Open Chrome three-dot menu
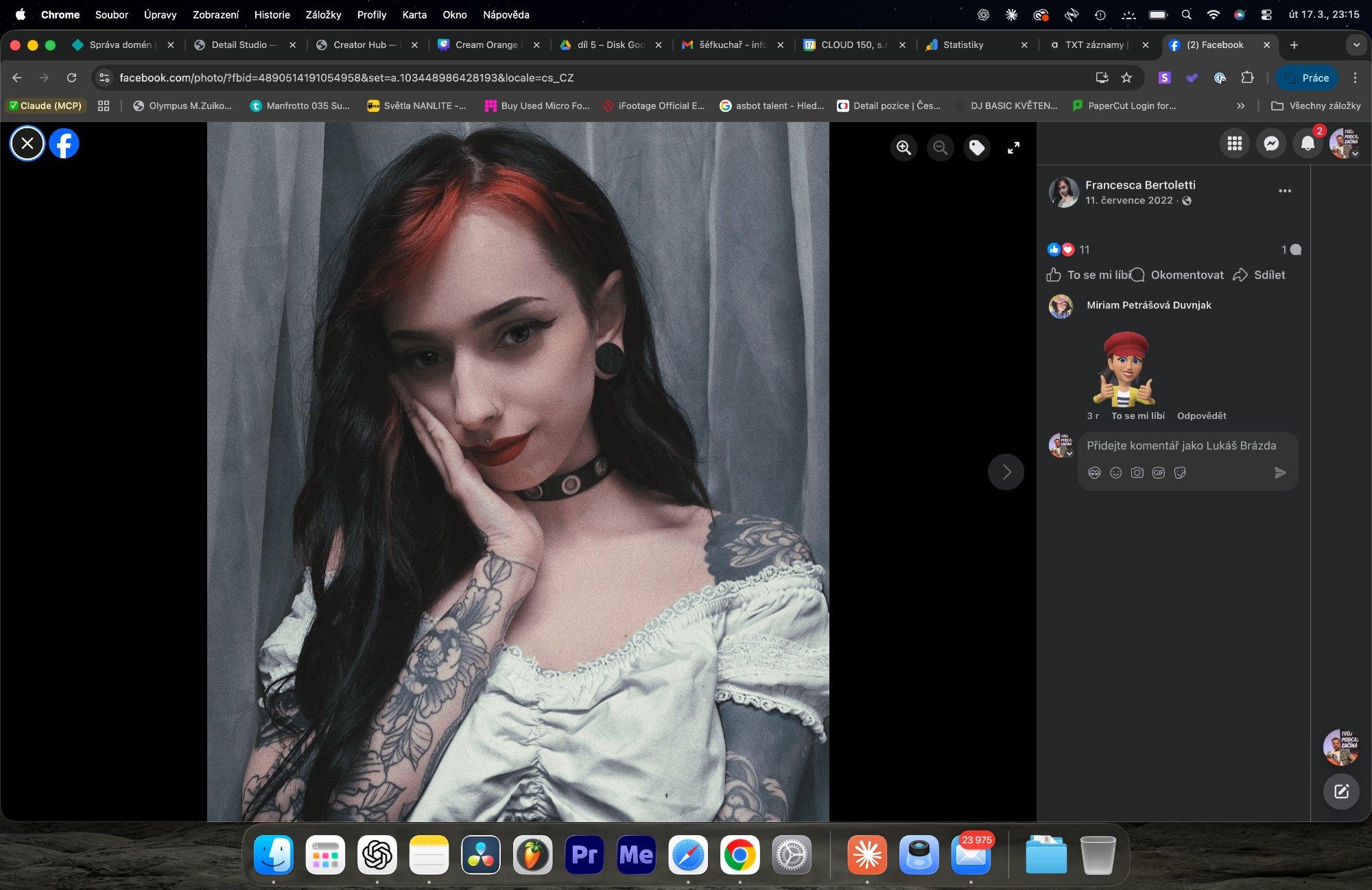Screen dimensions: 1372x890 [x=1355, y=77]
